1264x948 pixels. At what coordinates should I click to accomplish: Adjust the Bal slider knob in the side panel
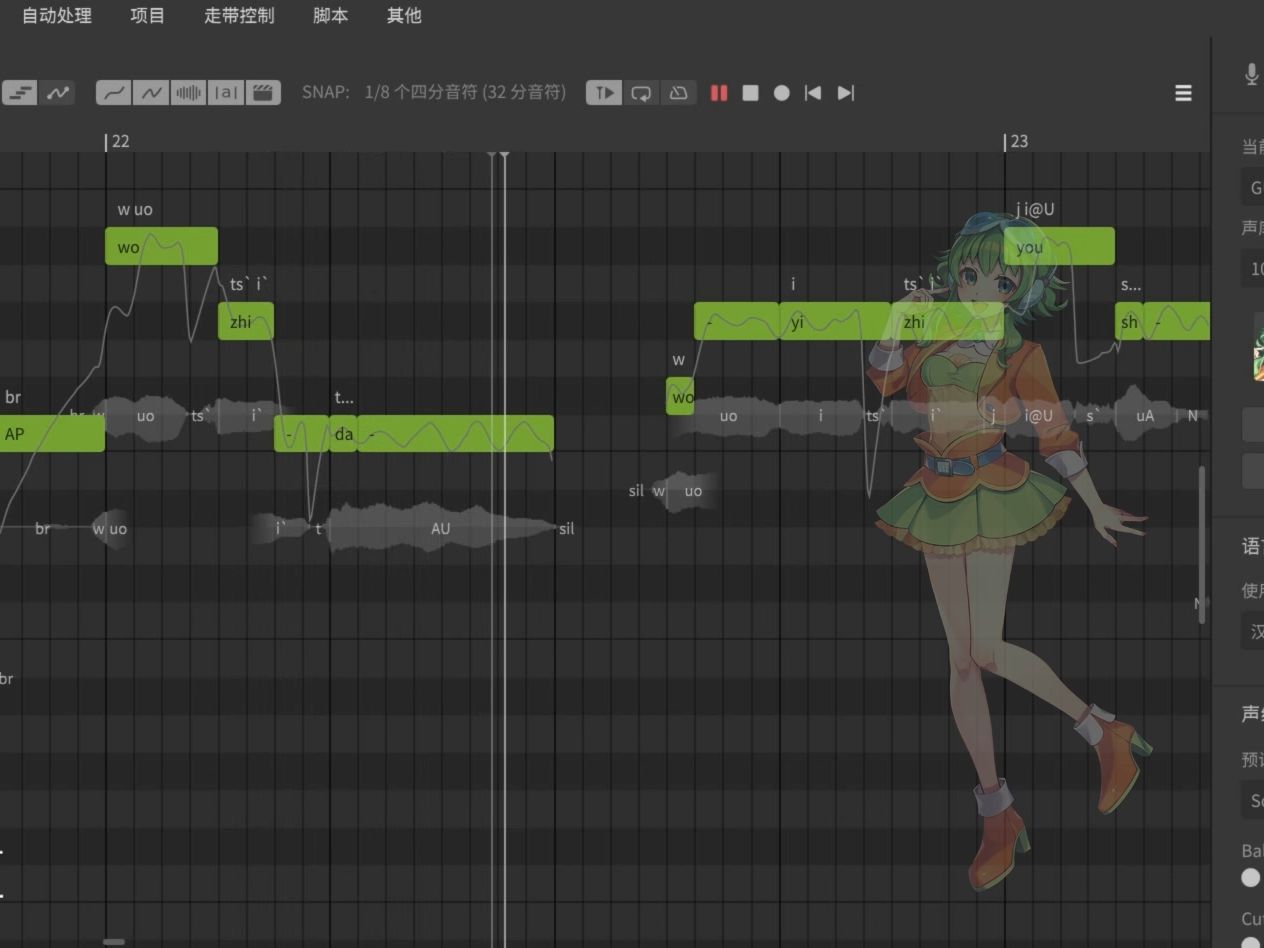pyautogui.click(x=1250, y=877)
